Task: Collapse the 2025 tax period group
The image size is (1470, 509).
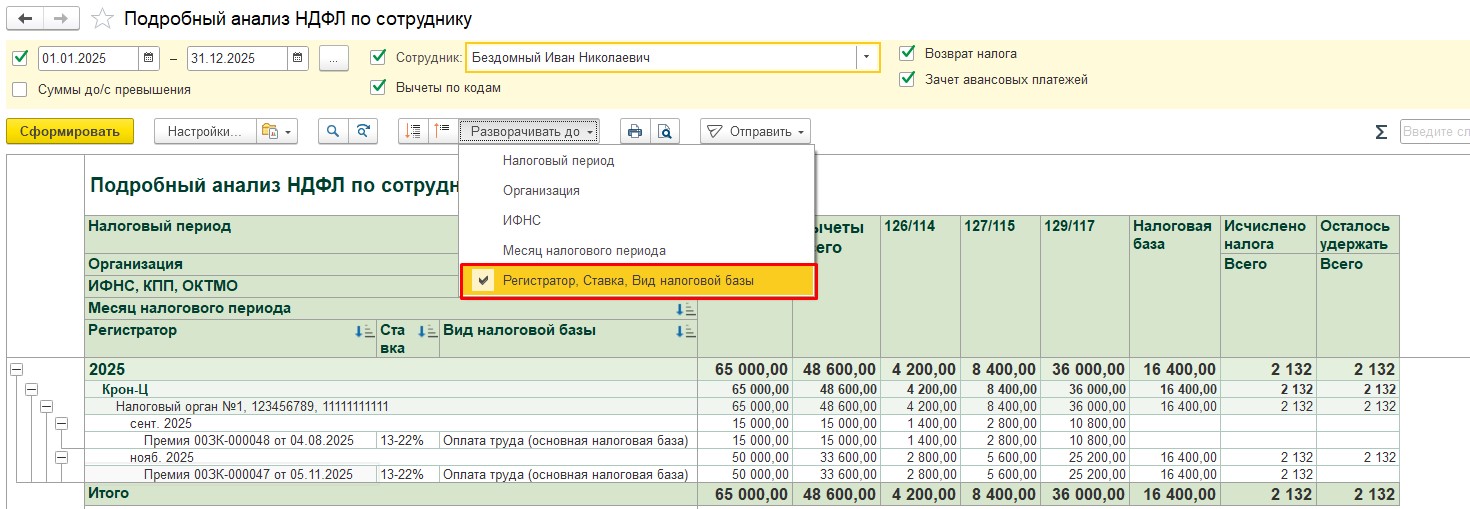Action: click(x=16, y=370)
